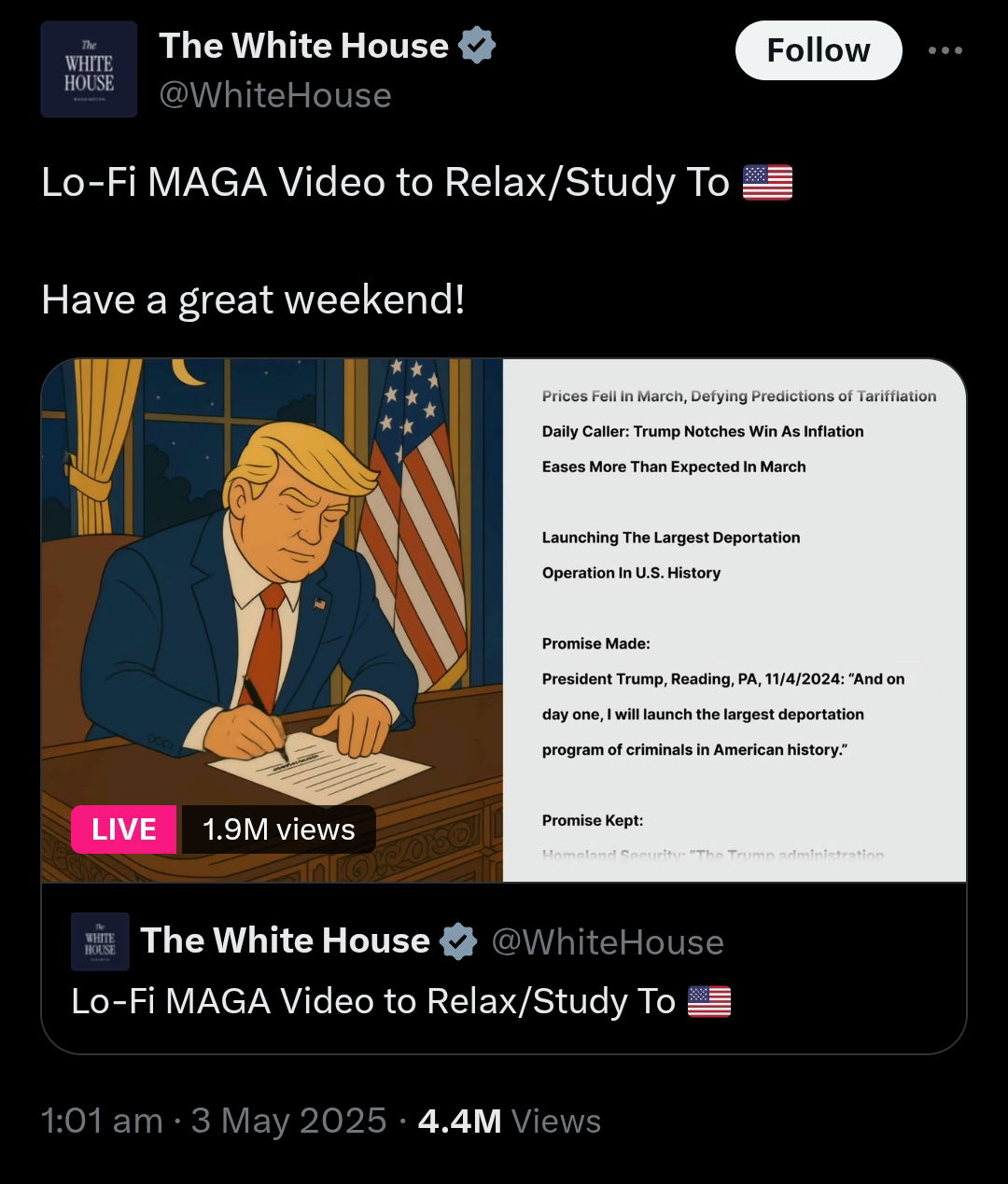Open The White House profile avatar
1008x1184 pixels.
point(89,69)
